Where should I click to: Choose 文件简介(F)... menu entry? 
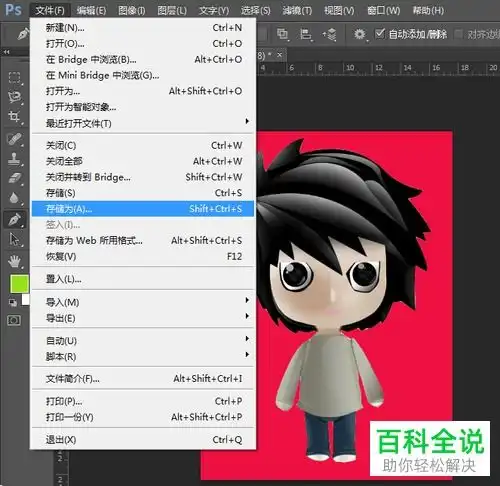143,379
